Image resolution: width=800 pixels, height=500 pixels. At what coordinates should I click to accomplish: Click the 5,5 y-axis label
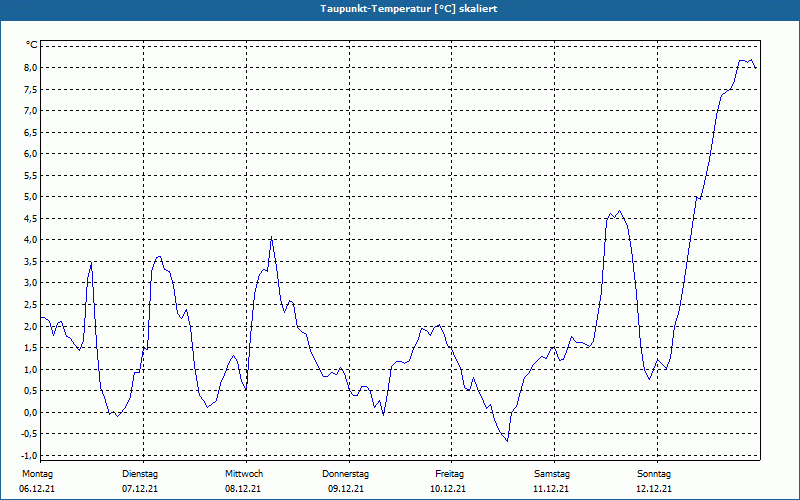click(x=31, y=176)
